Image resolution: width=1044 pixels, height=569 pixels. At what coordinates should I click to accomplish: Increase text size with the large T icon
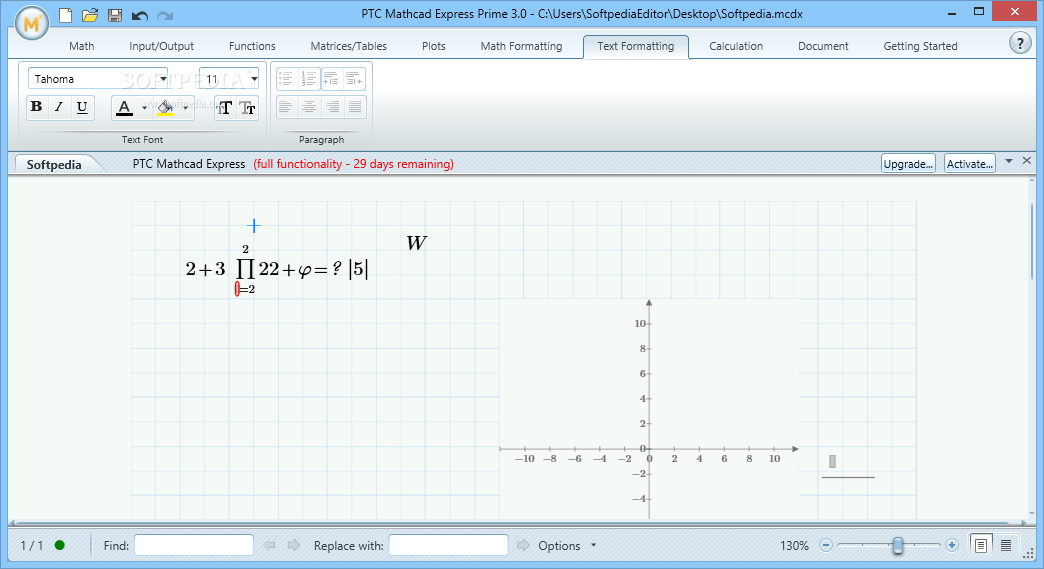(224, 108)
